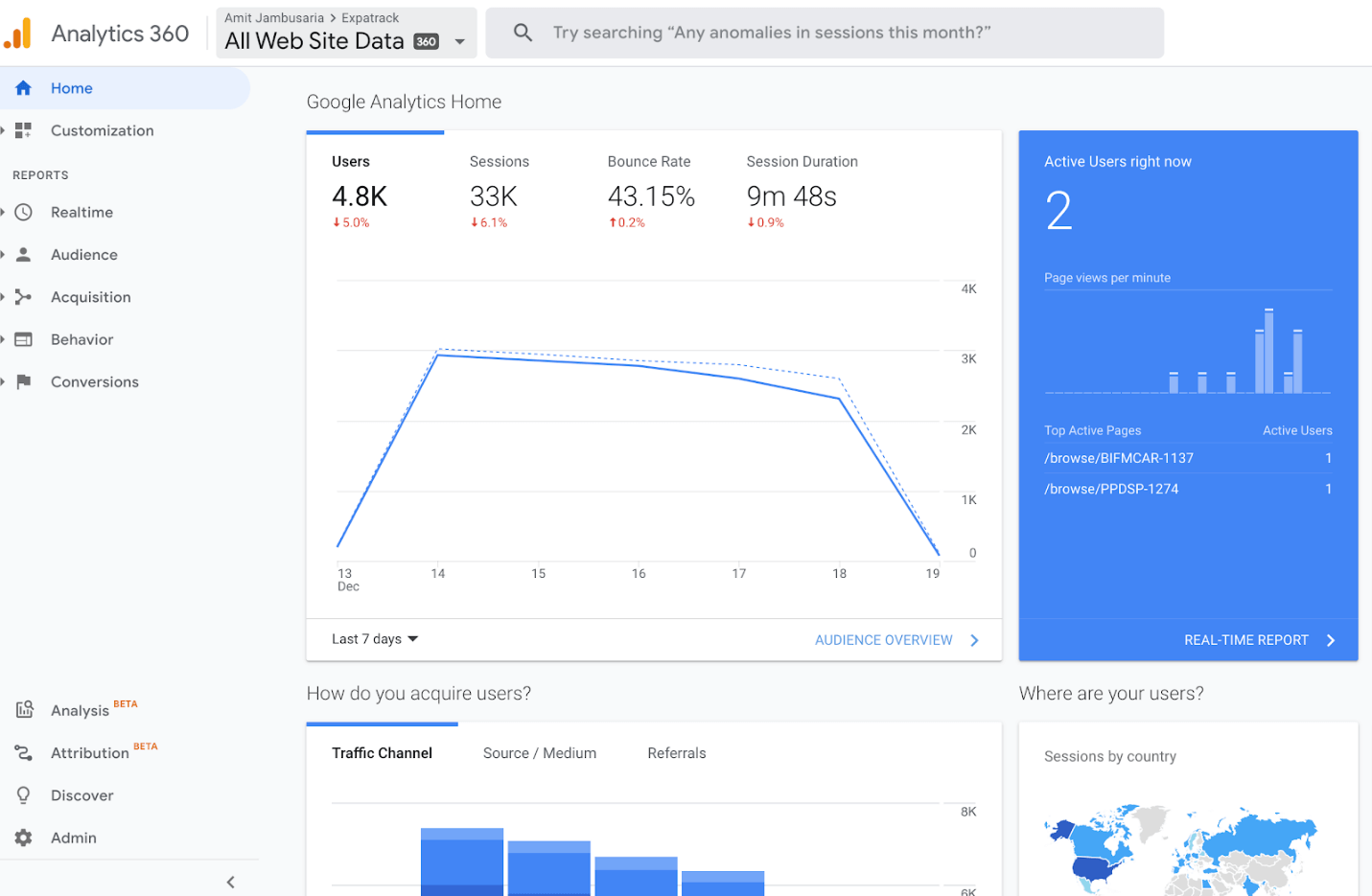Open the Customization menu label
The image size is (1372, 896).
point(102,130)
